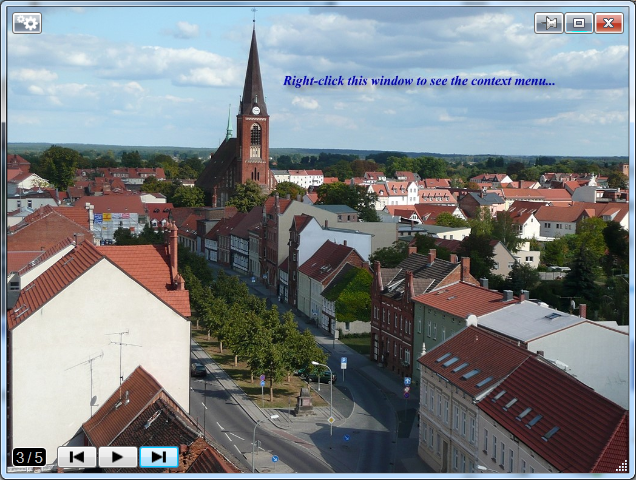The width and height of the screenshot is (636, 480).
Task: Start slideshow with the play button
Action: [x=118, y=457]
